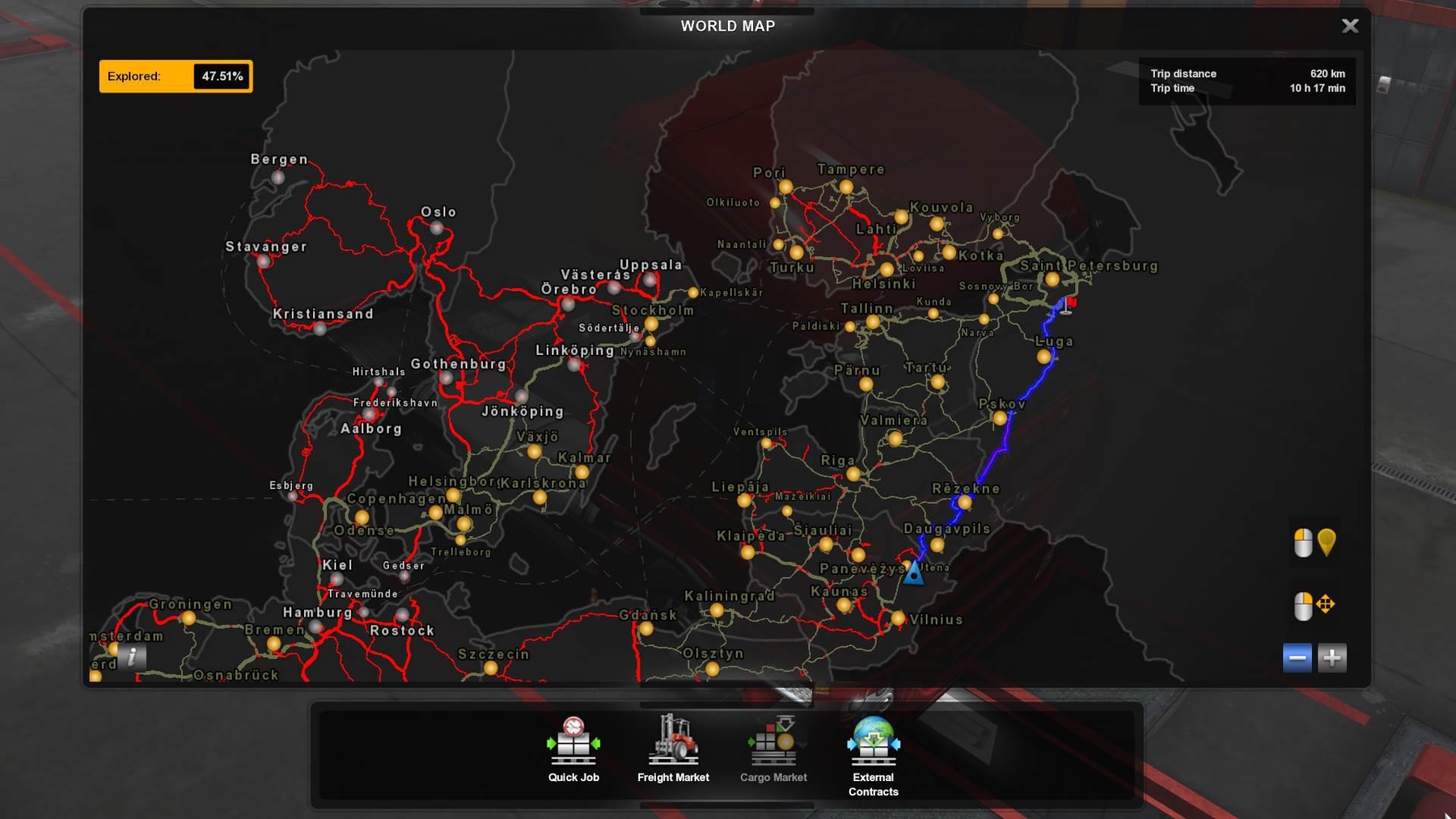The width and height of the screenshot is (1456, 819).
Task: Select the Riga city marker
Action: pos(853,475)
